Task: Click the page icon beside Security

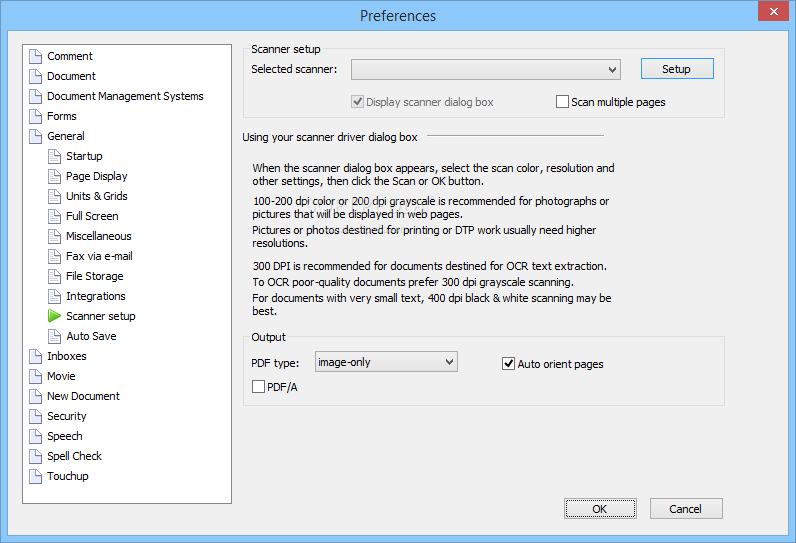Action: (x=36, y=416)
